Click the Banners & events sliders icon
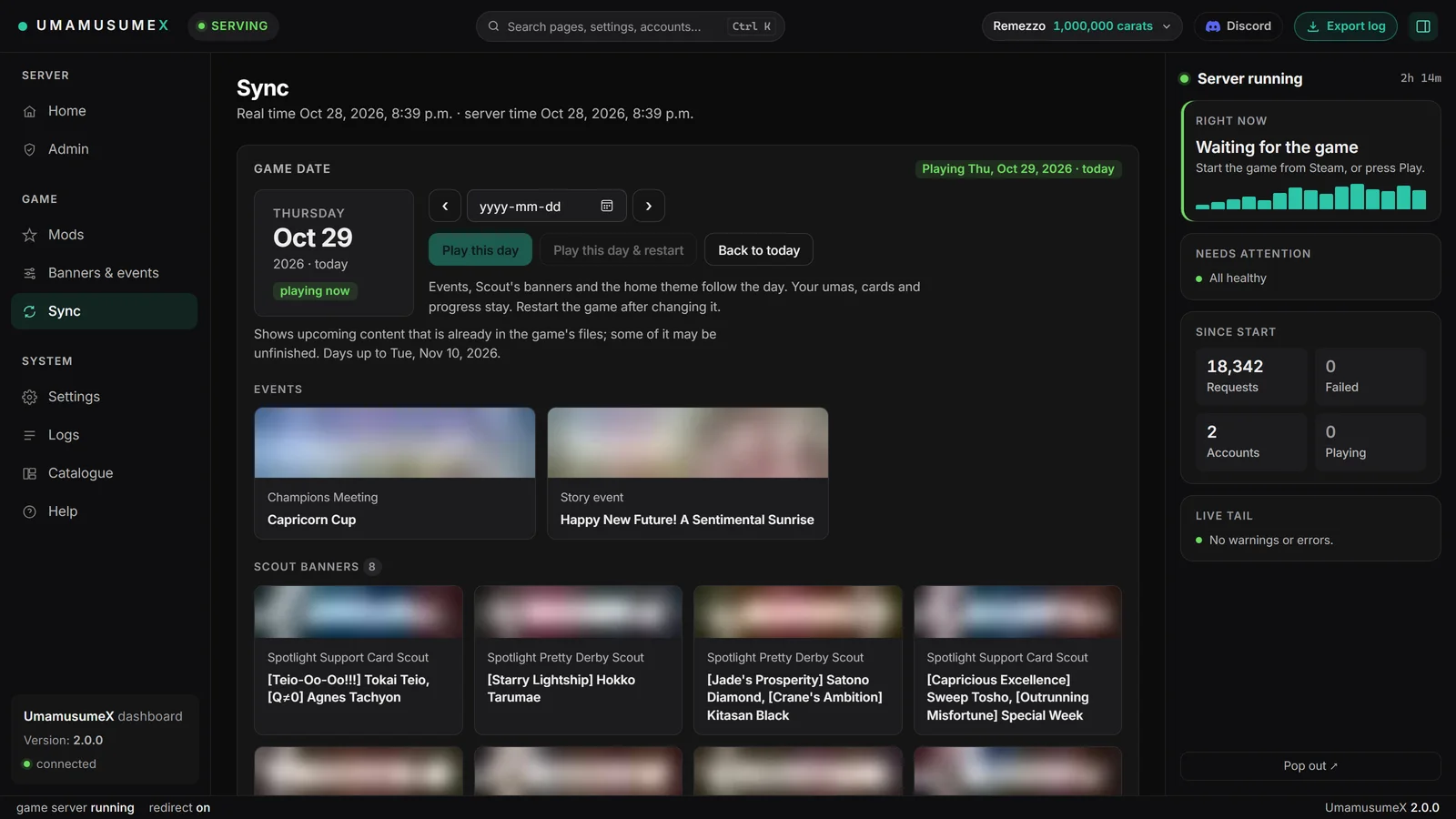 (29, 273)
